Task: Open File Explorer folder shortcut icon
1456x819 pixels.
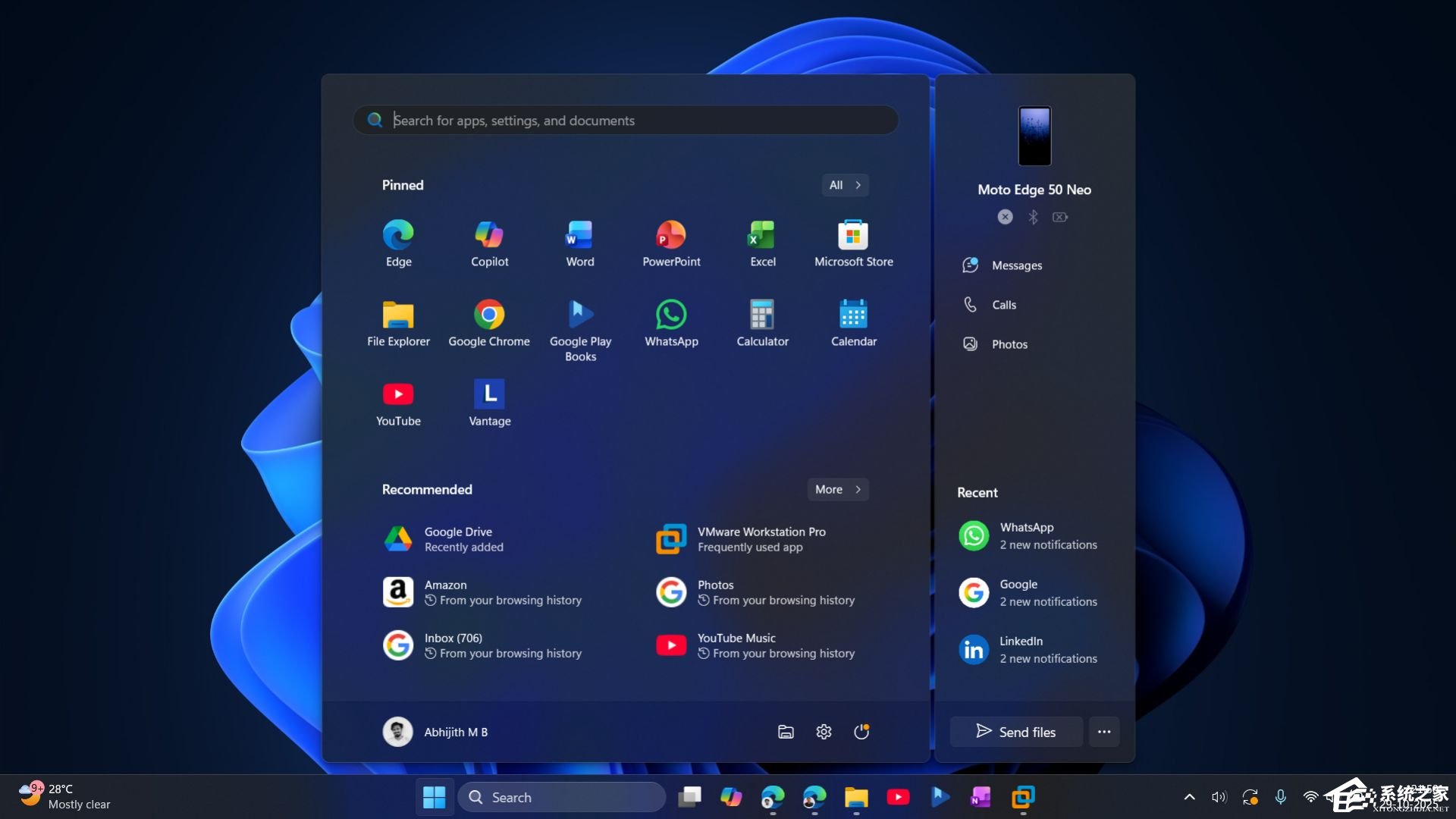Action: [x=786, y=732]
